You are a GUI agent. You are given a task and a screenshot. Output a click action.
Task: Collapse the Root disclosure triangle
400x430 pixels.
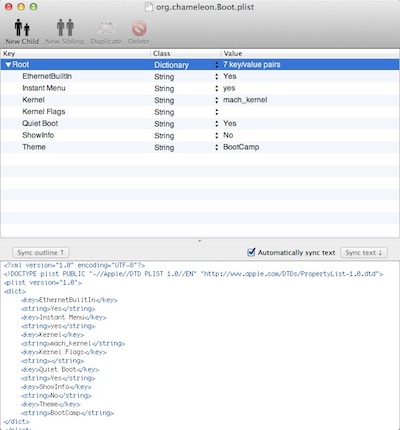click(x=8, y=65)
